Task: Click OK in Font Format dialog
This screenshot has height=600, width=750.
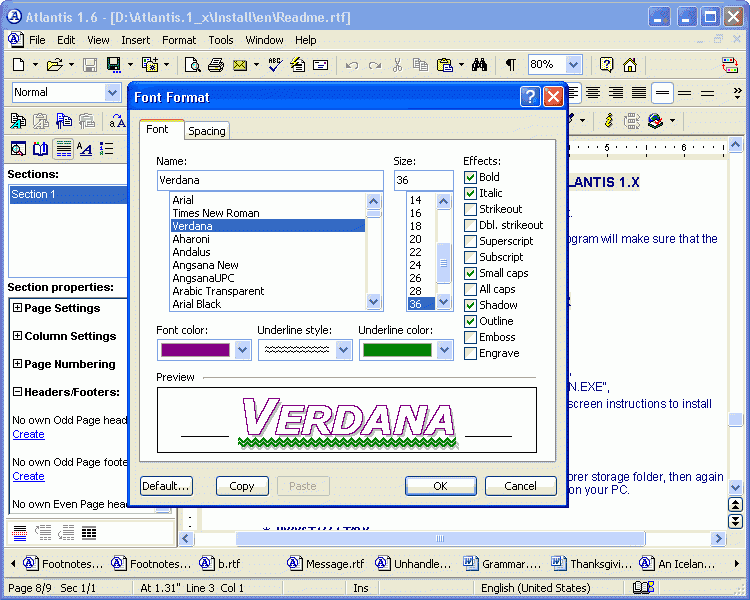Action: click(x=441, y=486)
